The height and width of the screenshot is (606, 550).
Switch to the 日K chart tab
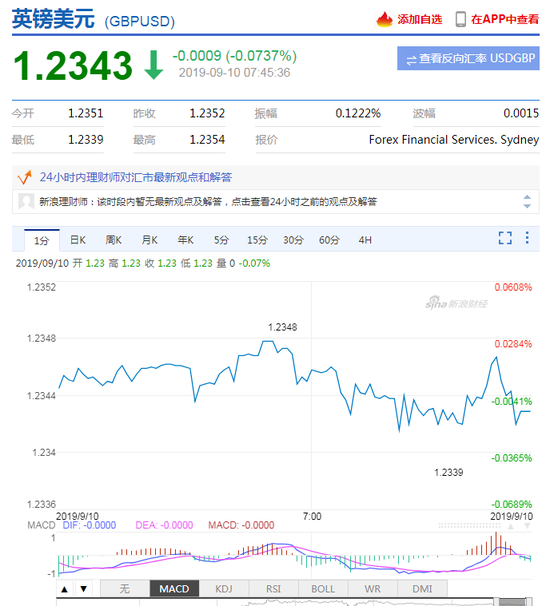pyautogui.click(x=78, y=240)
